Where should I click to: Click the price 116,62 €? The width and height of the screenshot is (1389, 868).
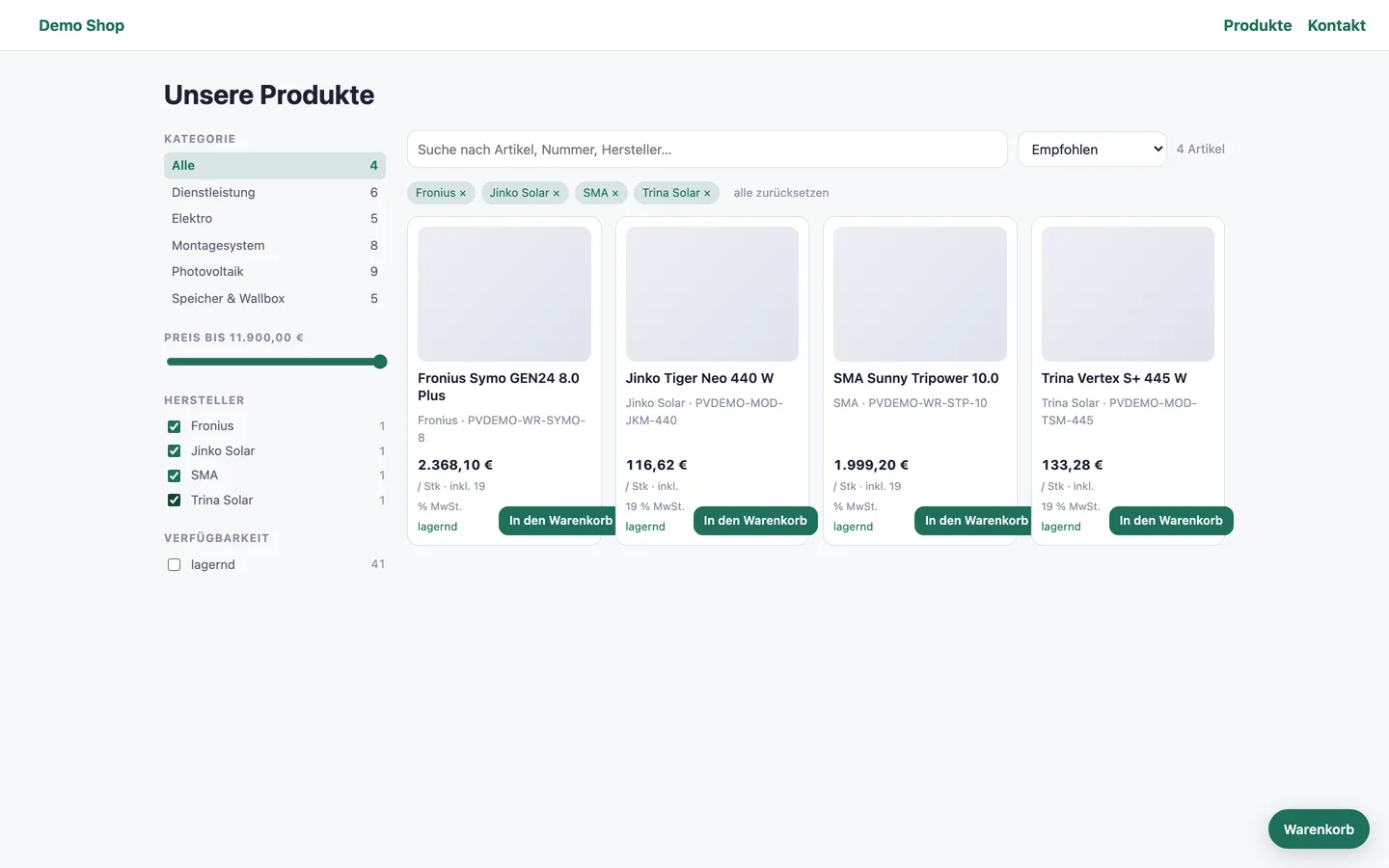(x=657, y=465)
